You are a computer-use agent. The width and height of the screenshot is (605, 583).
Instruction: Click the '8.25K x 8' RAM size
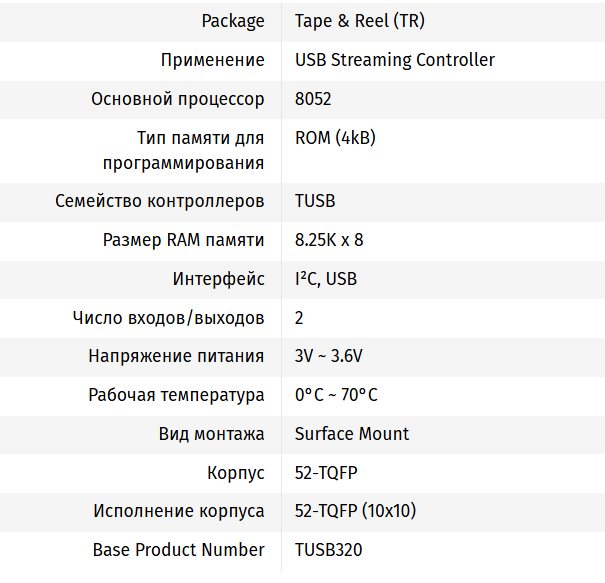329,240
